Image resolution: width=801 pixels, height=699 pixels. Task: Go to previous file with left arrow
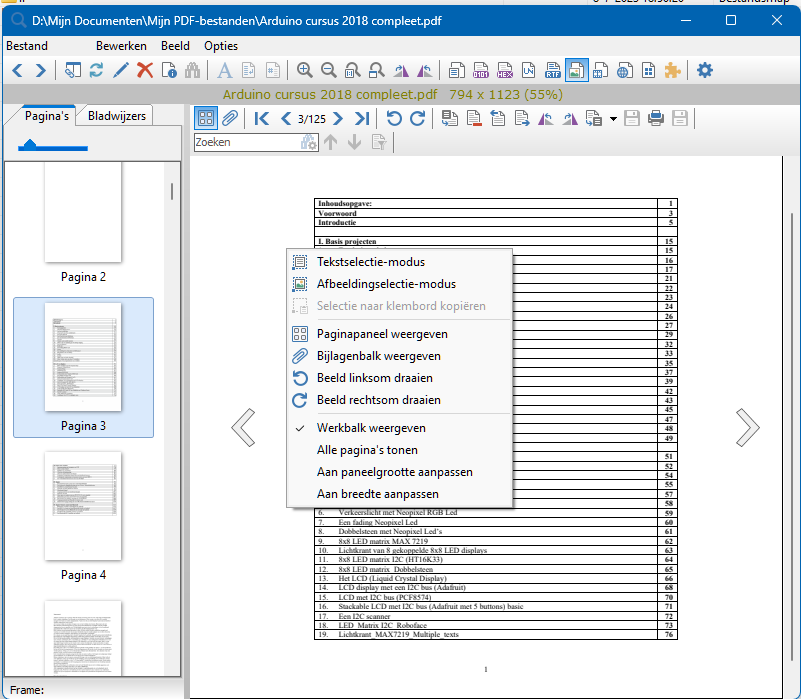[x=17, y=71]
